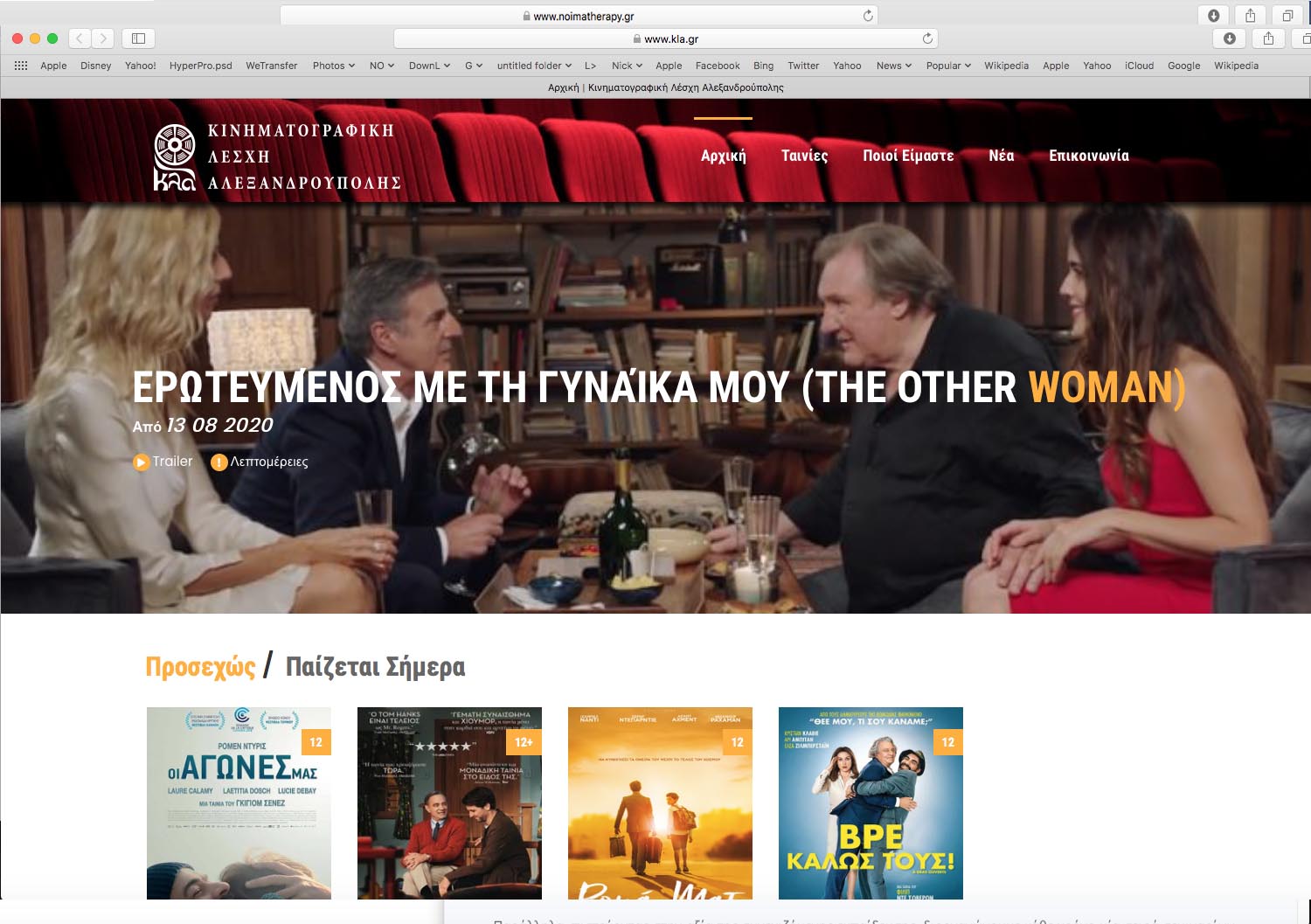
Task: Toggle the Safari sidebar button
Action: point(138,38)
